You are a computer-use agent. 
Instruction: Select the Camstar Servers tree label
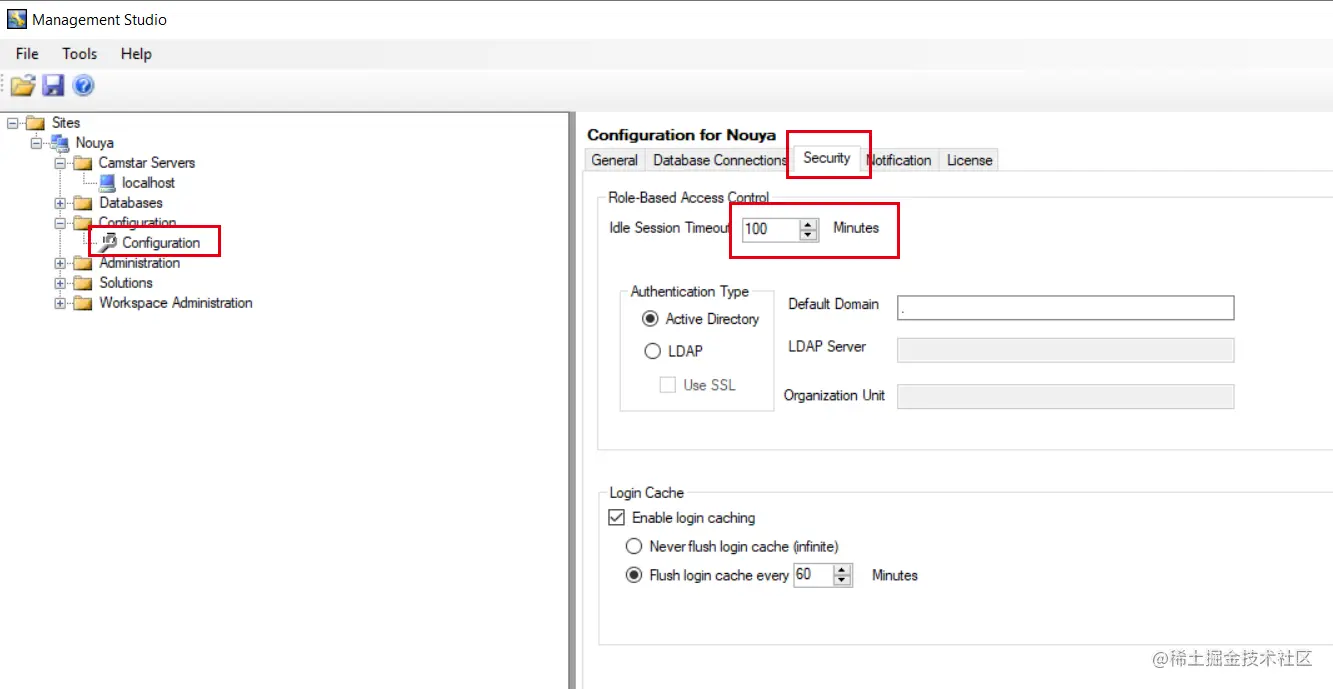(x=147, y=163)
